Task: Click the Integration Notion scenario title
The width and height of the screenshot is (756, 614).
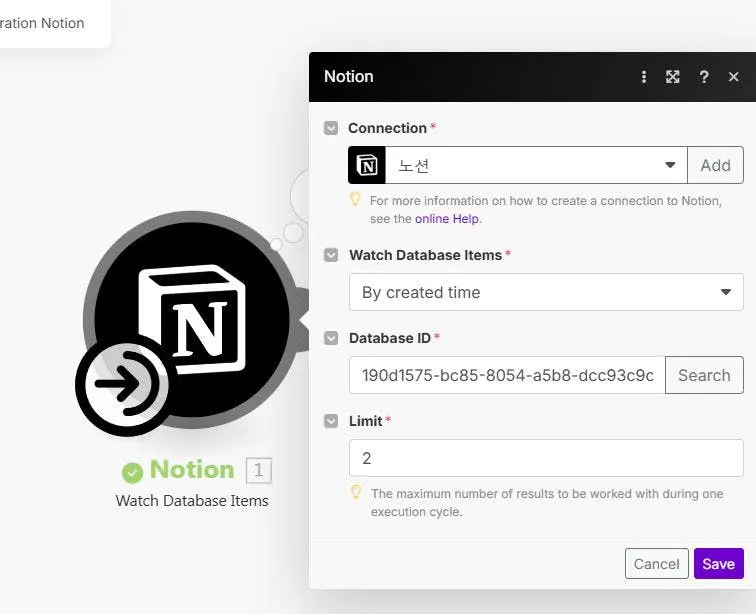Action: click(x=42, y=23)
